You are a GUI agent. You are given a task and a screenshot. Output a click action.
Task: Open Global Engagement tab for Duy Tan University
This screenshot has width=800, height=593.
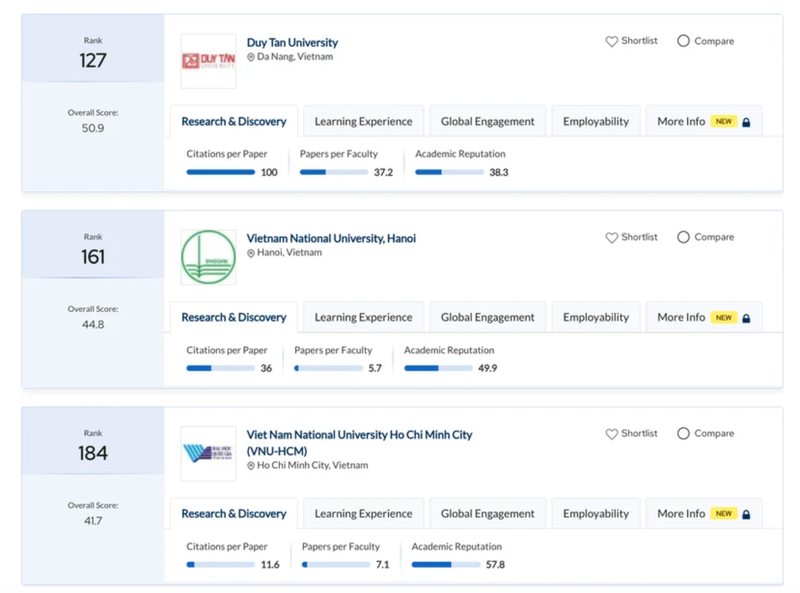click(487, 121)
